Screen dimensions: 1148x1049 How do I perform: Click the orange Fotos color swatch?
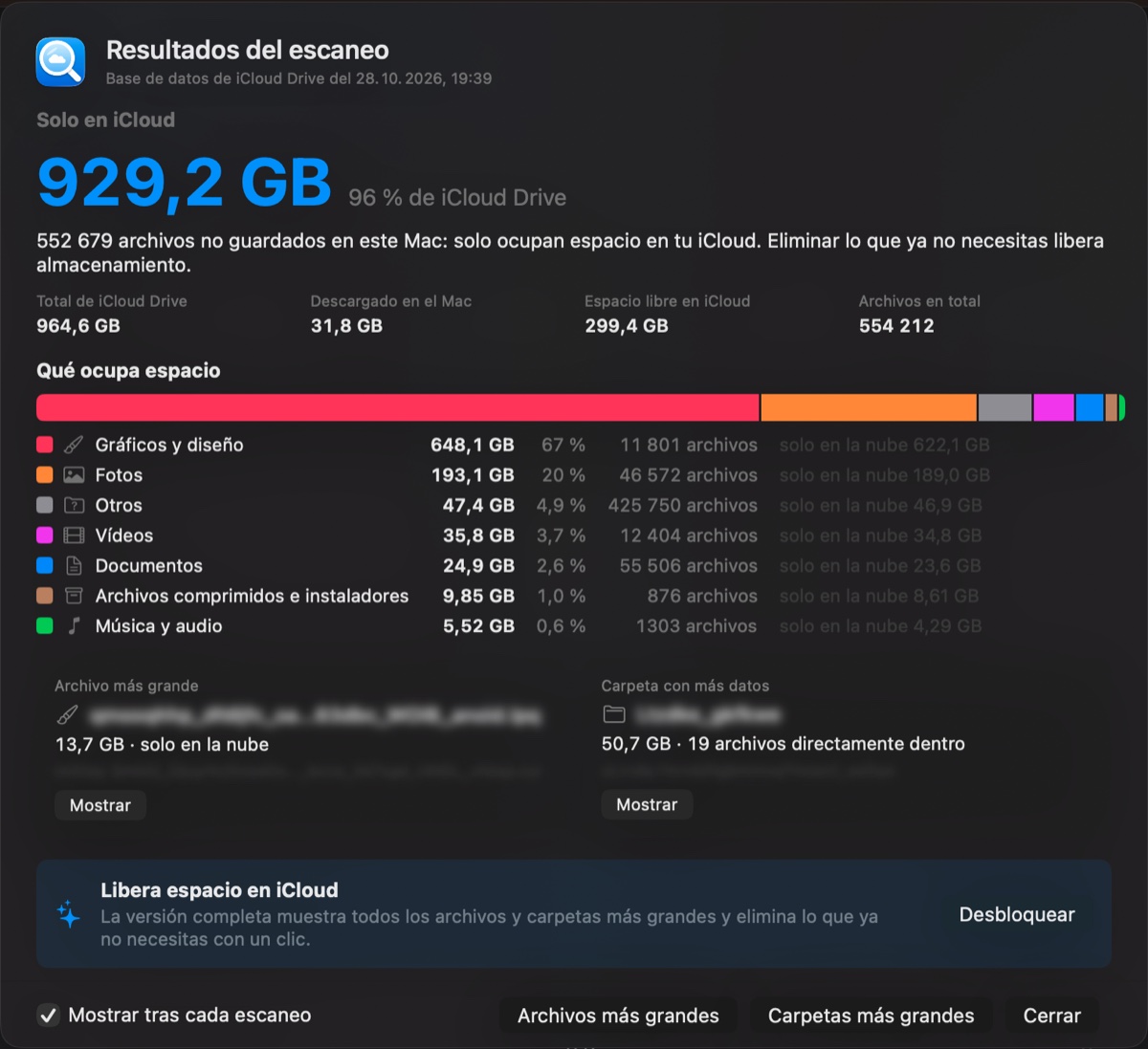pyautogui.click(x=45, y=475)
